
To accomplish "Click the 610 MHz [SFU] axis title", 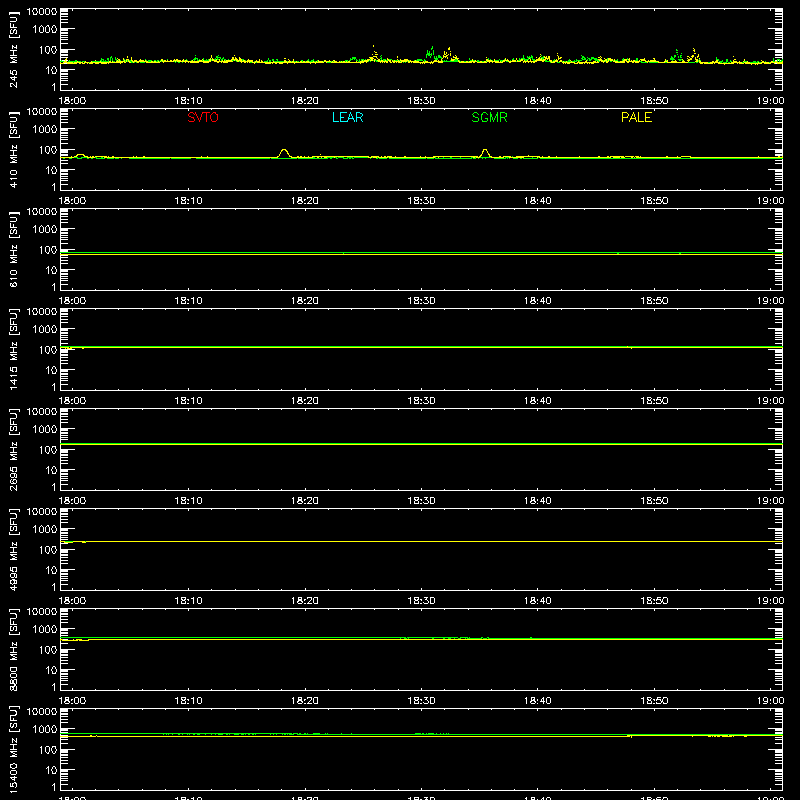I will pos(14,249).
